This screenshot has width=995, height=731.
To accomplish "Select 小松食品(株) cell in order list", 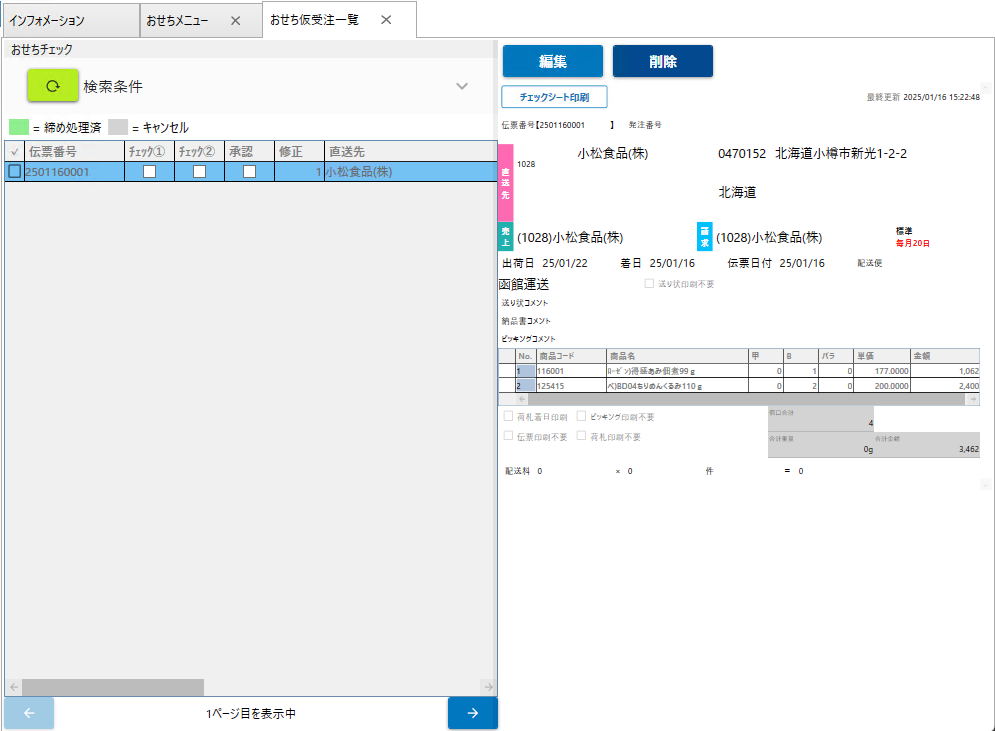I will 411,172.
